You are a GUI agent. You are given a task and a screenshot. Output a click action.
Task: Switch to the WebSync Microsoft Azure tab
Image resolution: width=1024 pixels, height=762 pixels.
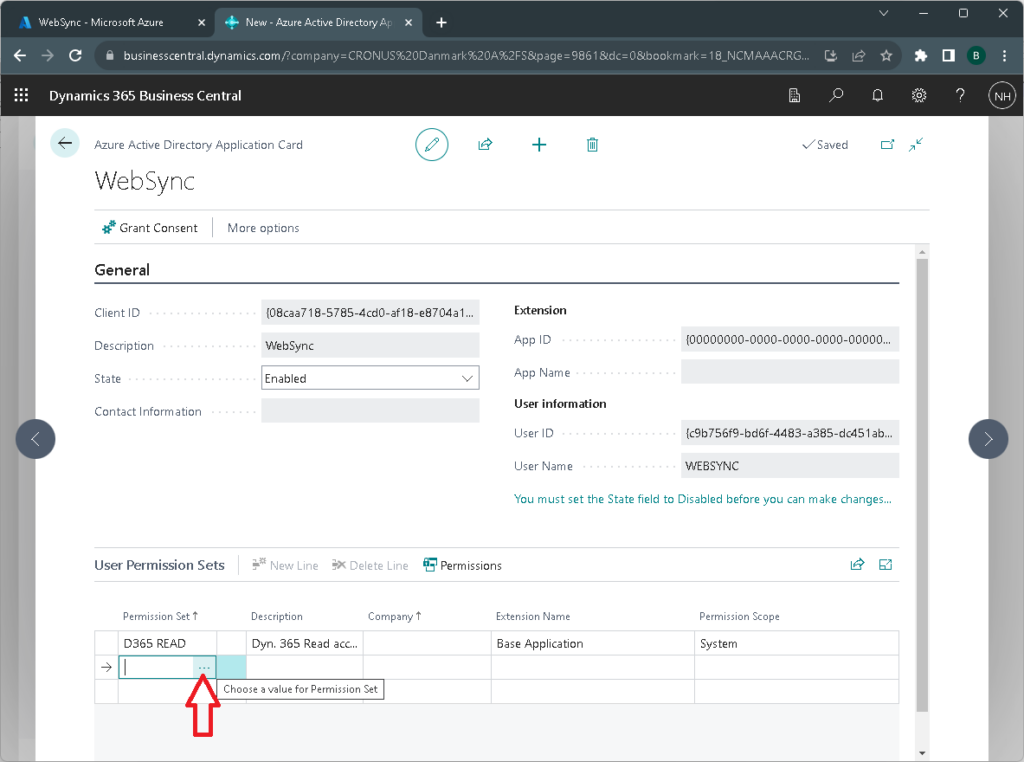pos(100,22)
